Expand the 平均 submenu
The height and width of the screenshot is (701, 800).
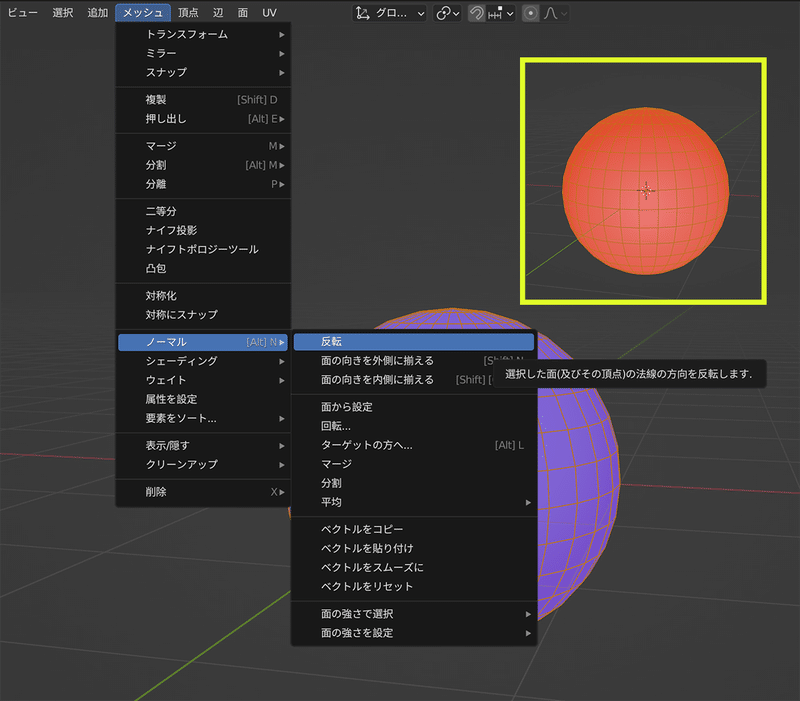click(x=414, y=503)
